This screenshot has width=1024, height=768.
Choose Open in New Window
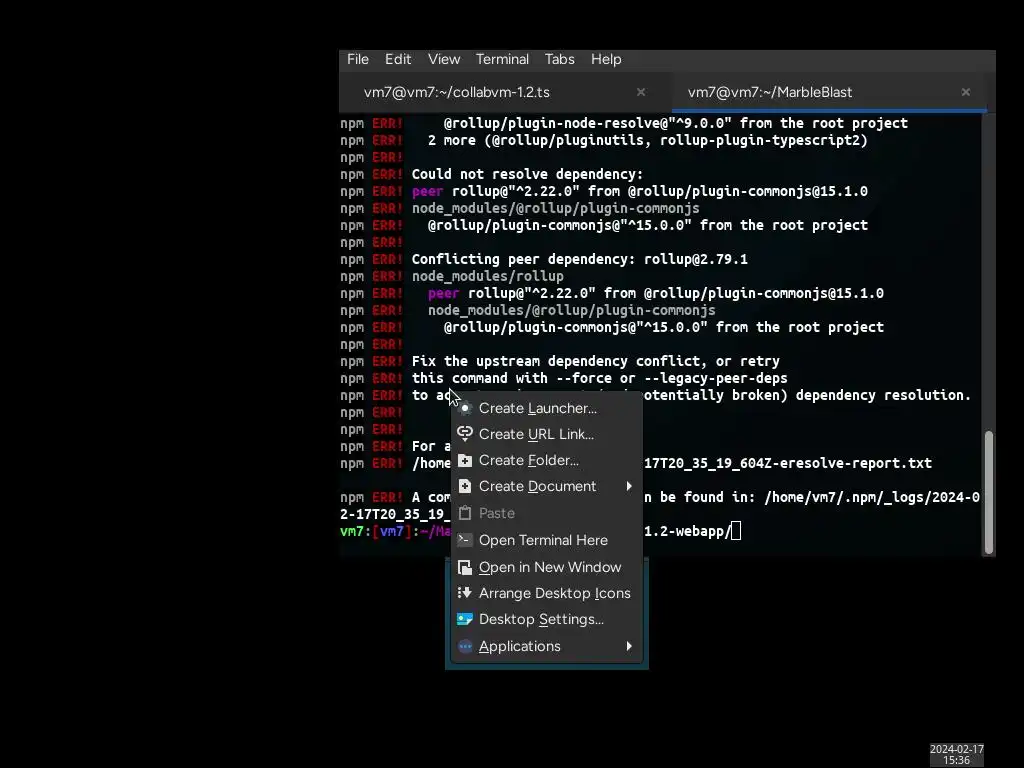coord(547,568)
